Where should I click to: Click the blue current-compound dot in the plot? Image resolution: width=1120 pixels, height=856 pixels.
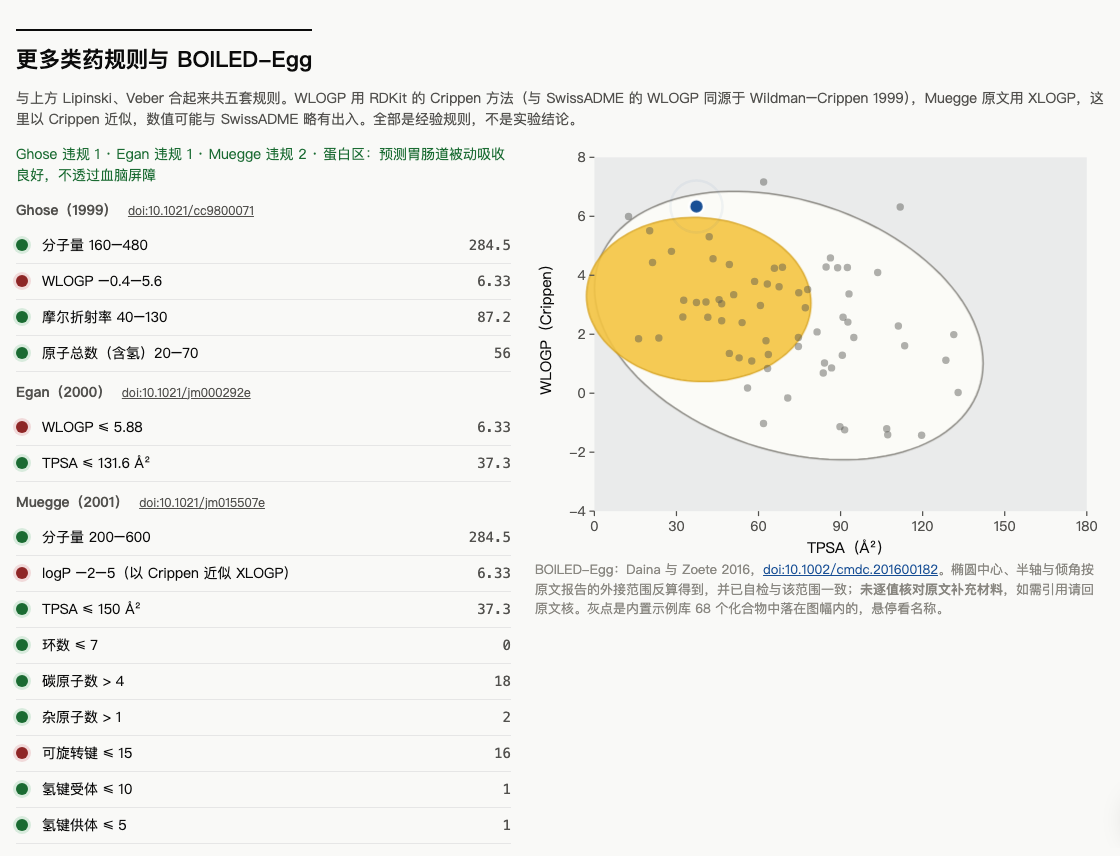696,206
